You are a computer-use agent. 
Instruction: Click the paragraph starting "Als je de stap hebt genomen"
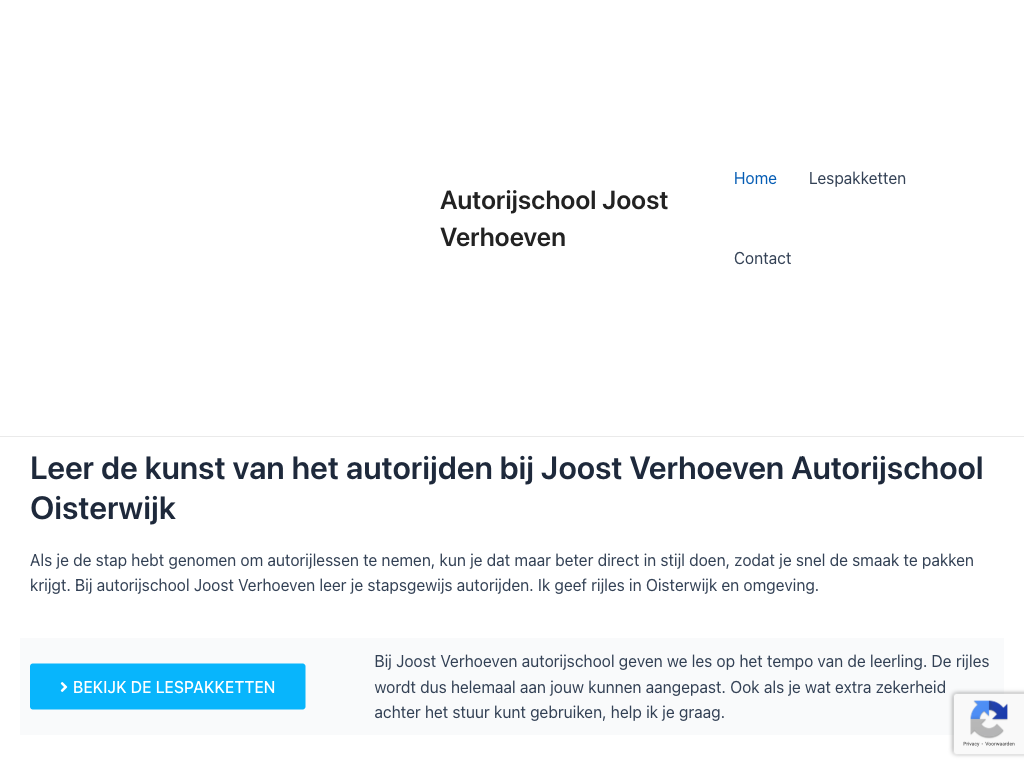(x=502, y=573)
